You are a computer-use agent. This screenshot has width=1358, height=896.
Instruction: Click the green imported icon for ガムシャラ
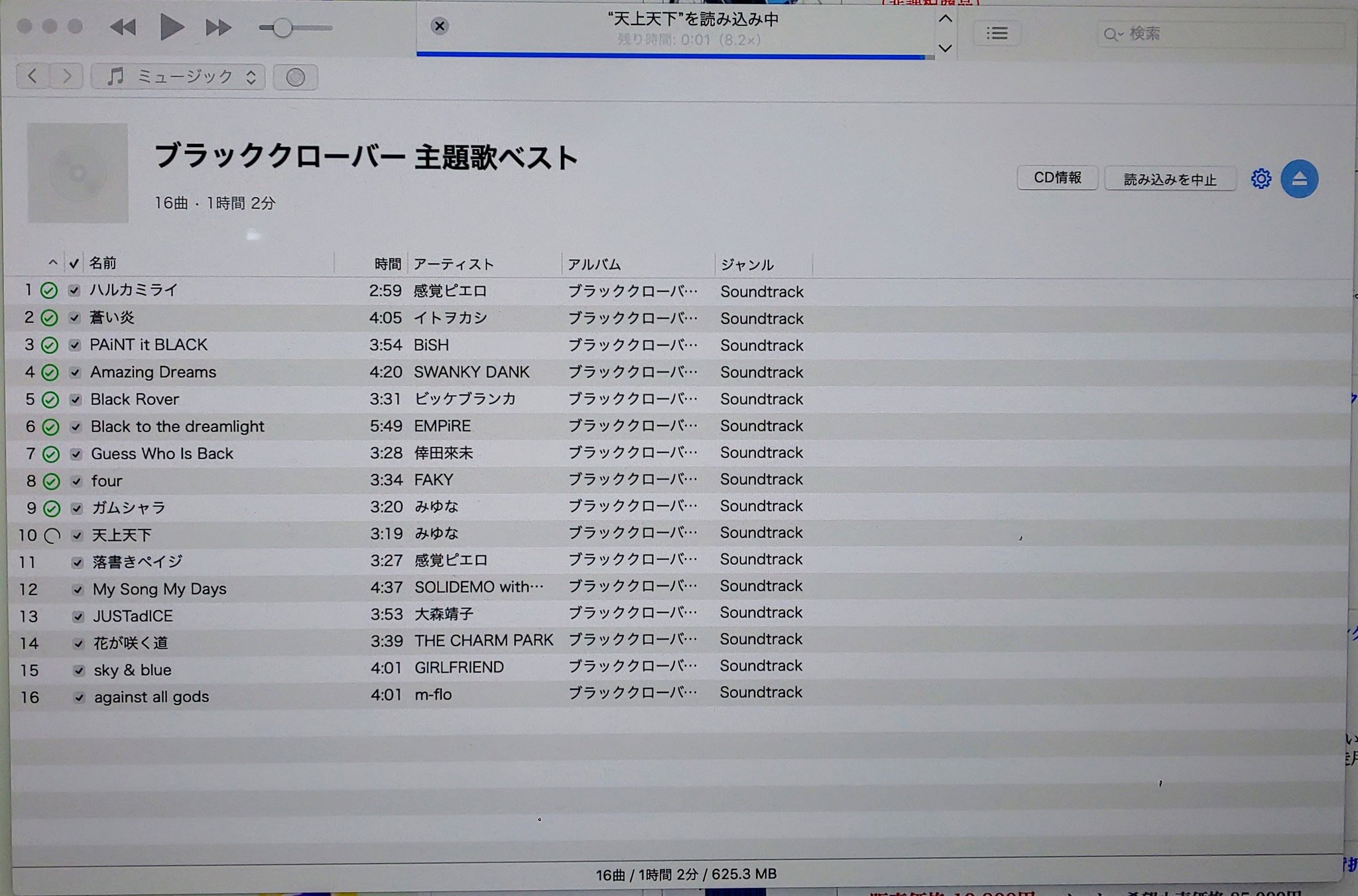52,508
